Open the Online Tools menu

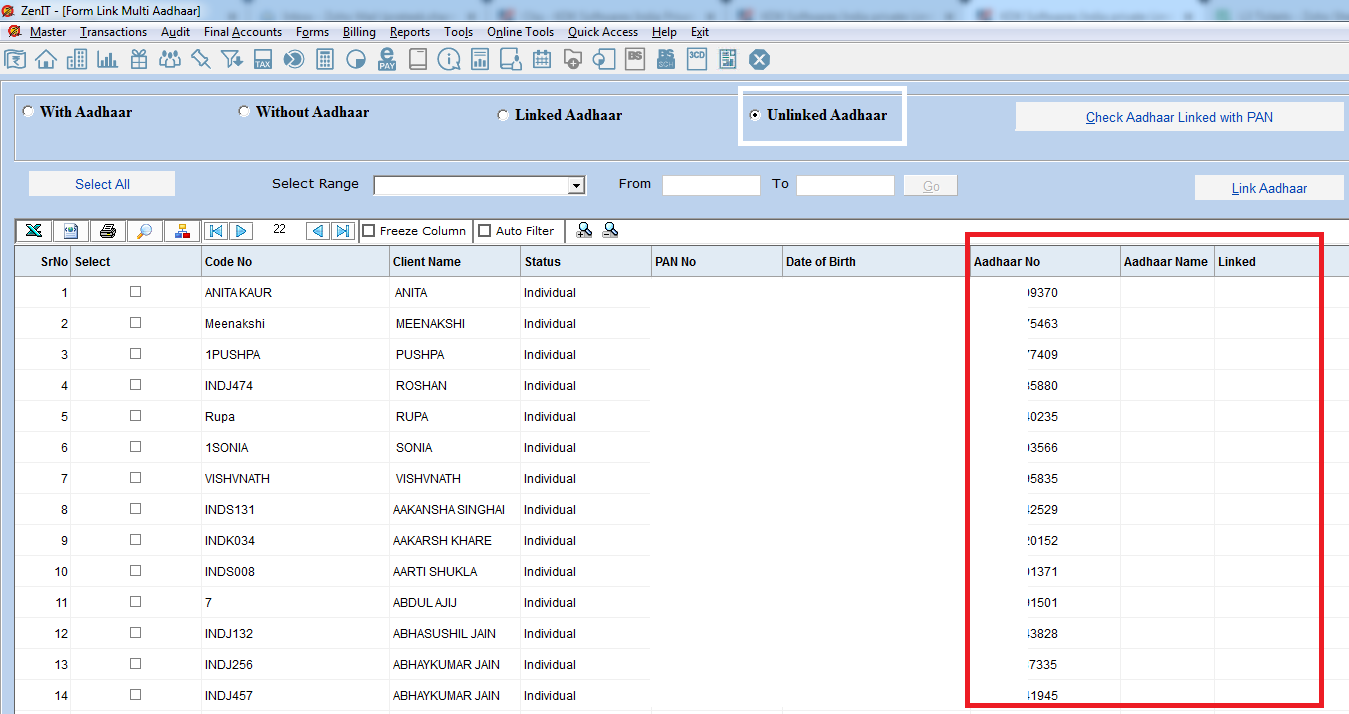click(x=520, y=32)
